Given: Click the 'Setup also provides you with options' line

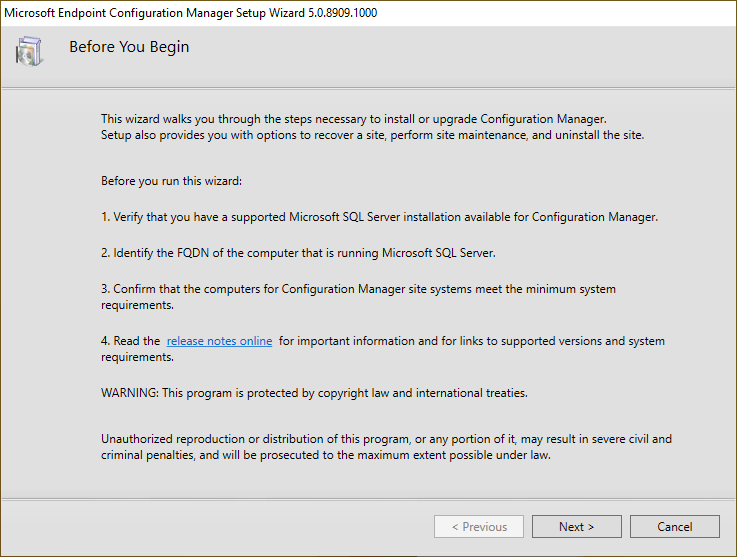Looking at the screenshot, I should coord(372,135).
